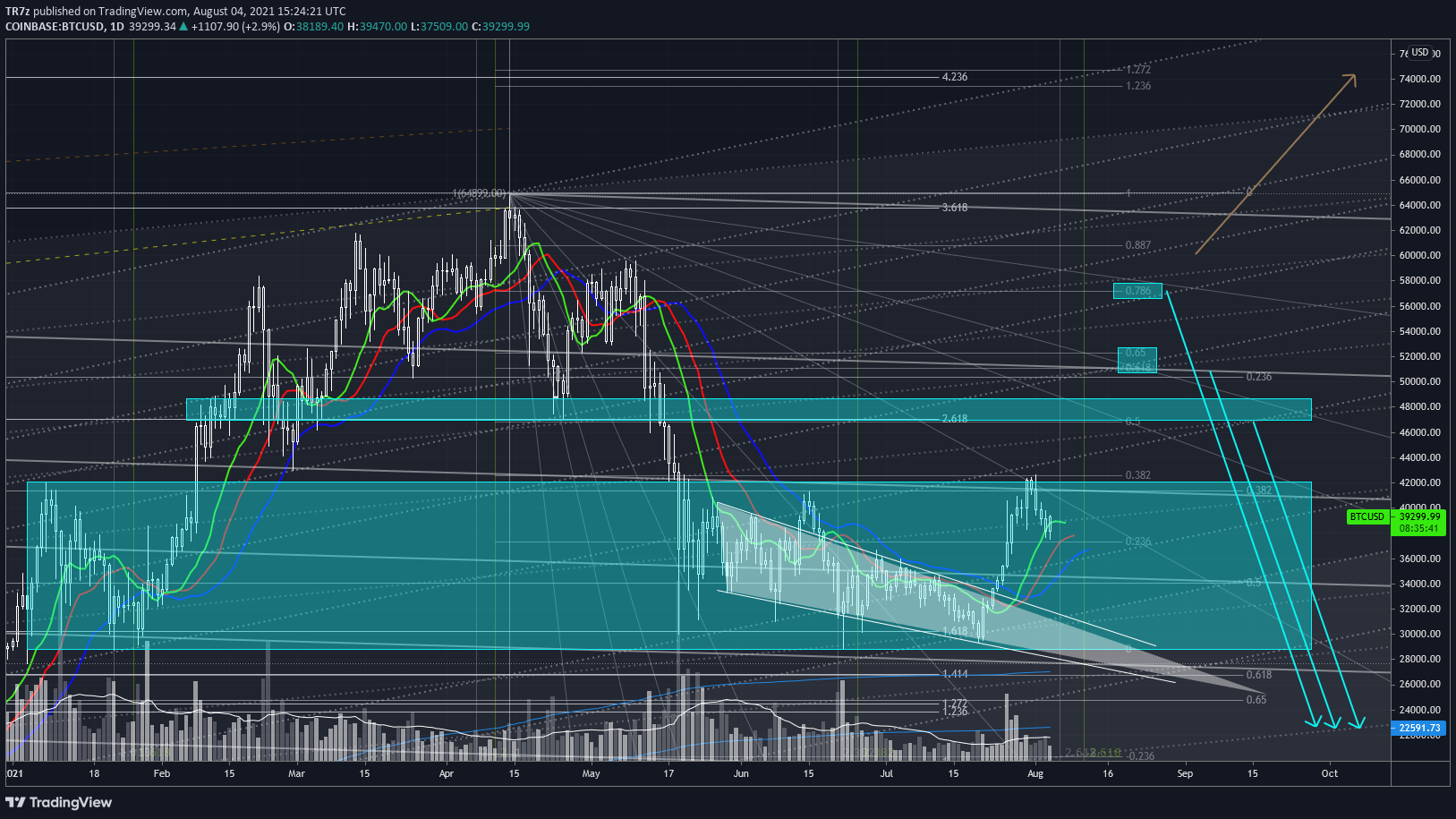
Task: Click the Oct date axis label
Action: point(1330,773)
